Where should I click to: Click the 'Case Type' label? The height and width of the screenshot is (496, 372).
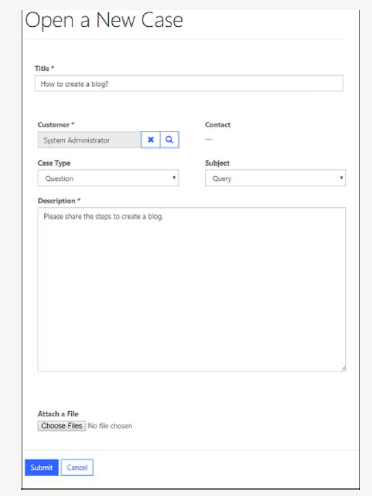click(54, 163)
